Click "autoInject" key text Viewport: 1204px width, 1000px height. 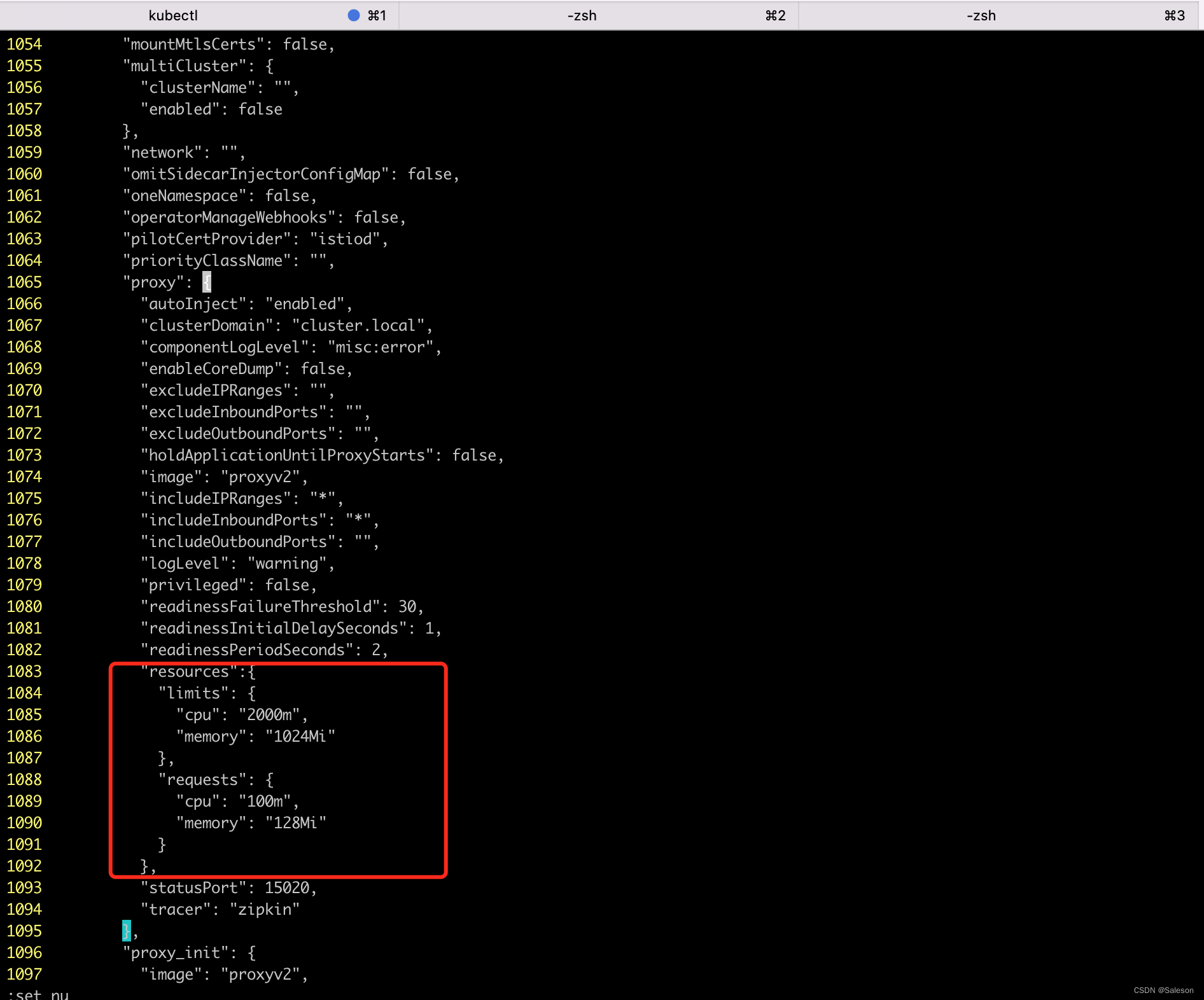[x=193, y=304]
